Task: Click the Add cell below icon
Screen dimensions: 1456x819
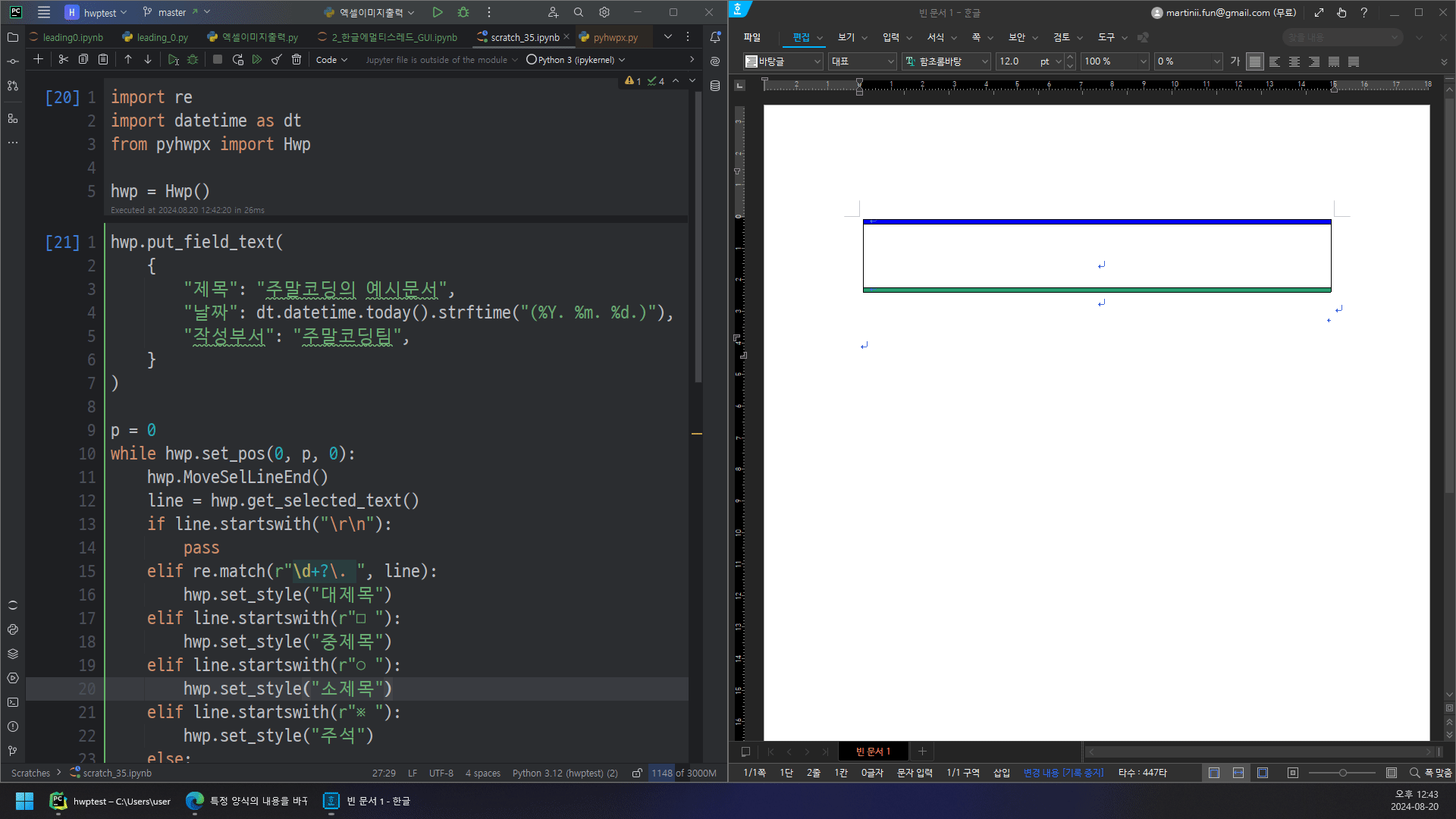Action: [37, 60]
